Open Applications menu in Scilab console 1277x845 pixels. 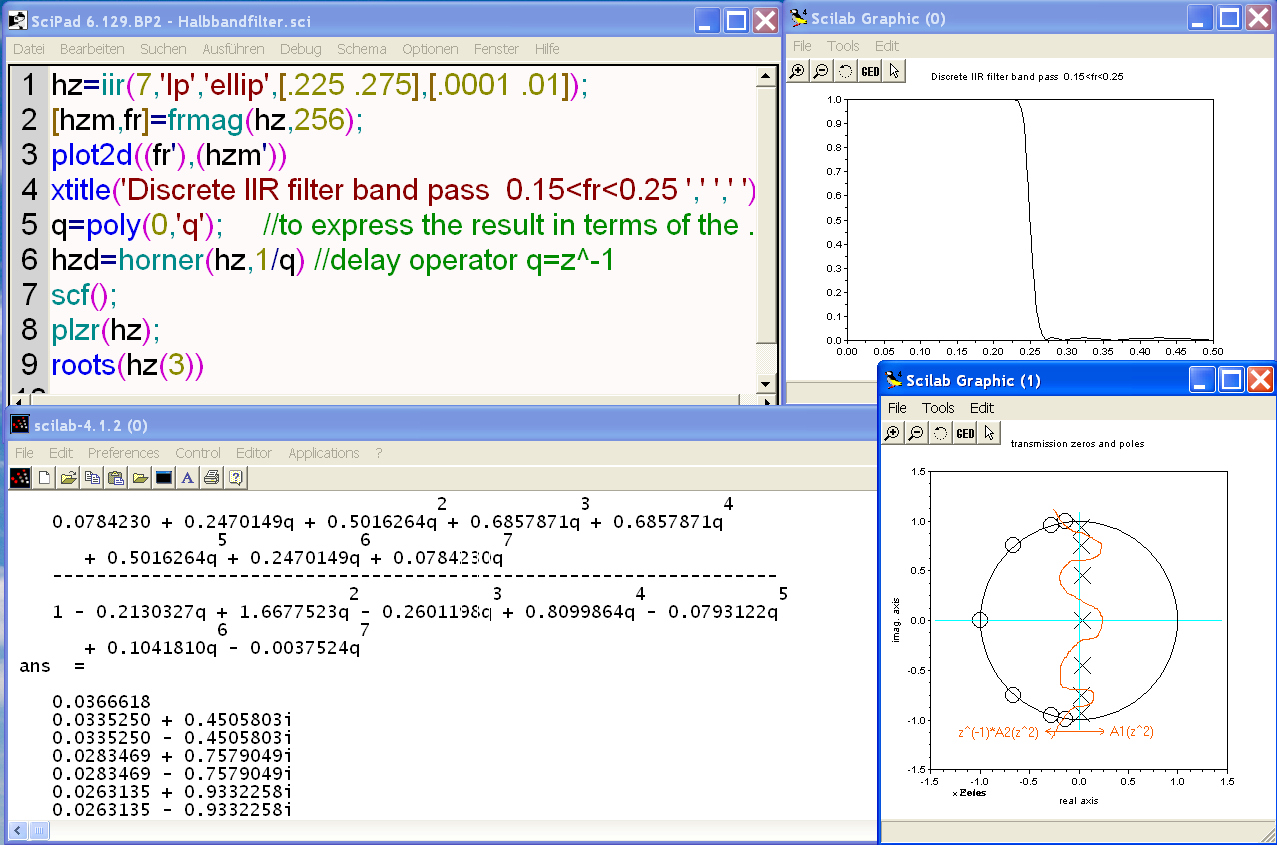click(x=323, y=453)
